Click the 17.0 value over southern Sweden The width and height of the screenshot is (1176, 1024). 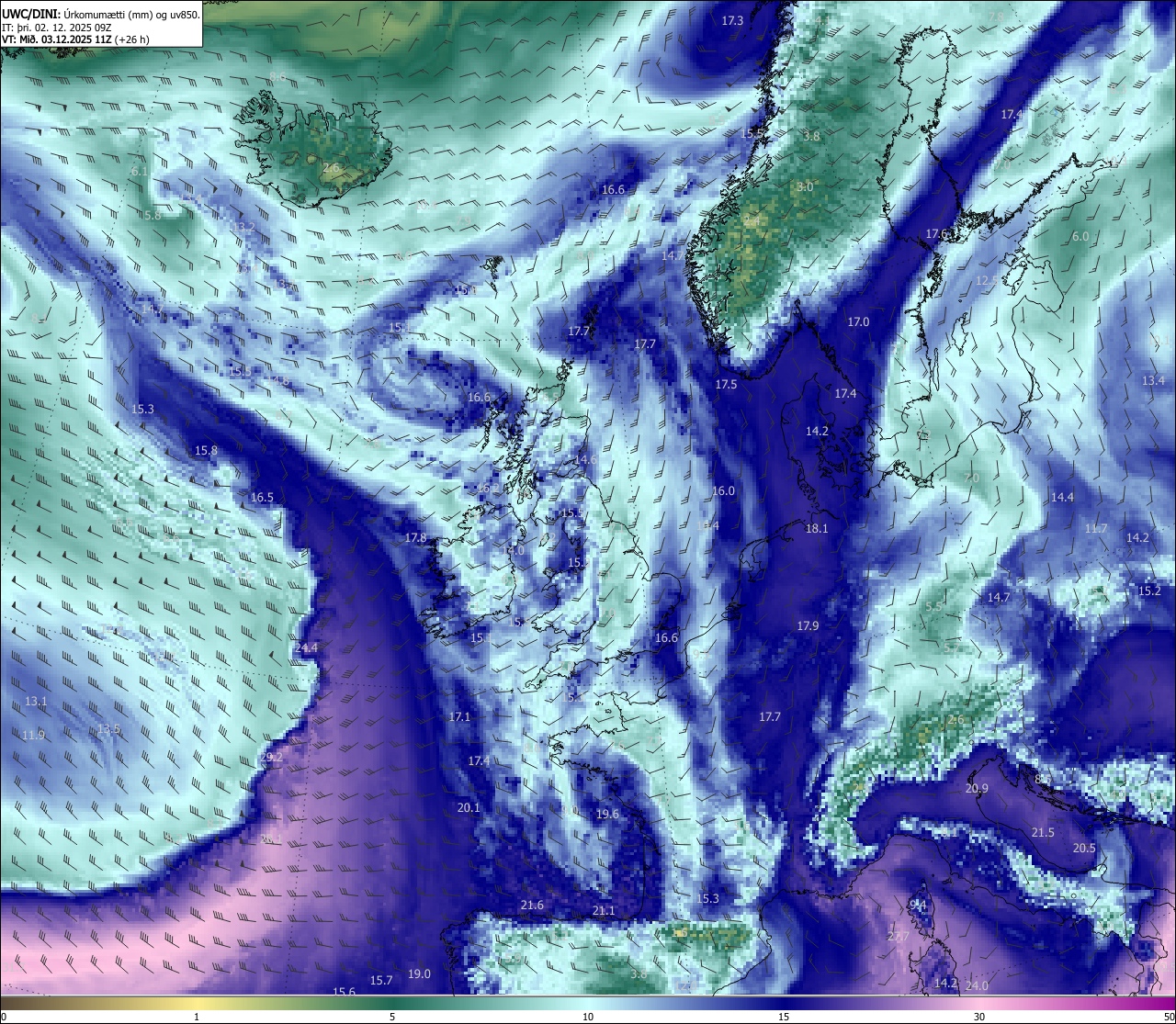[x=858, y=321]
